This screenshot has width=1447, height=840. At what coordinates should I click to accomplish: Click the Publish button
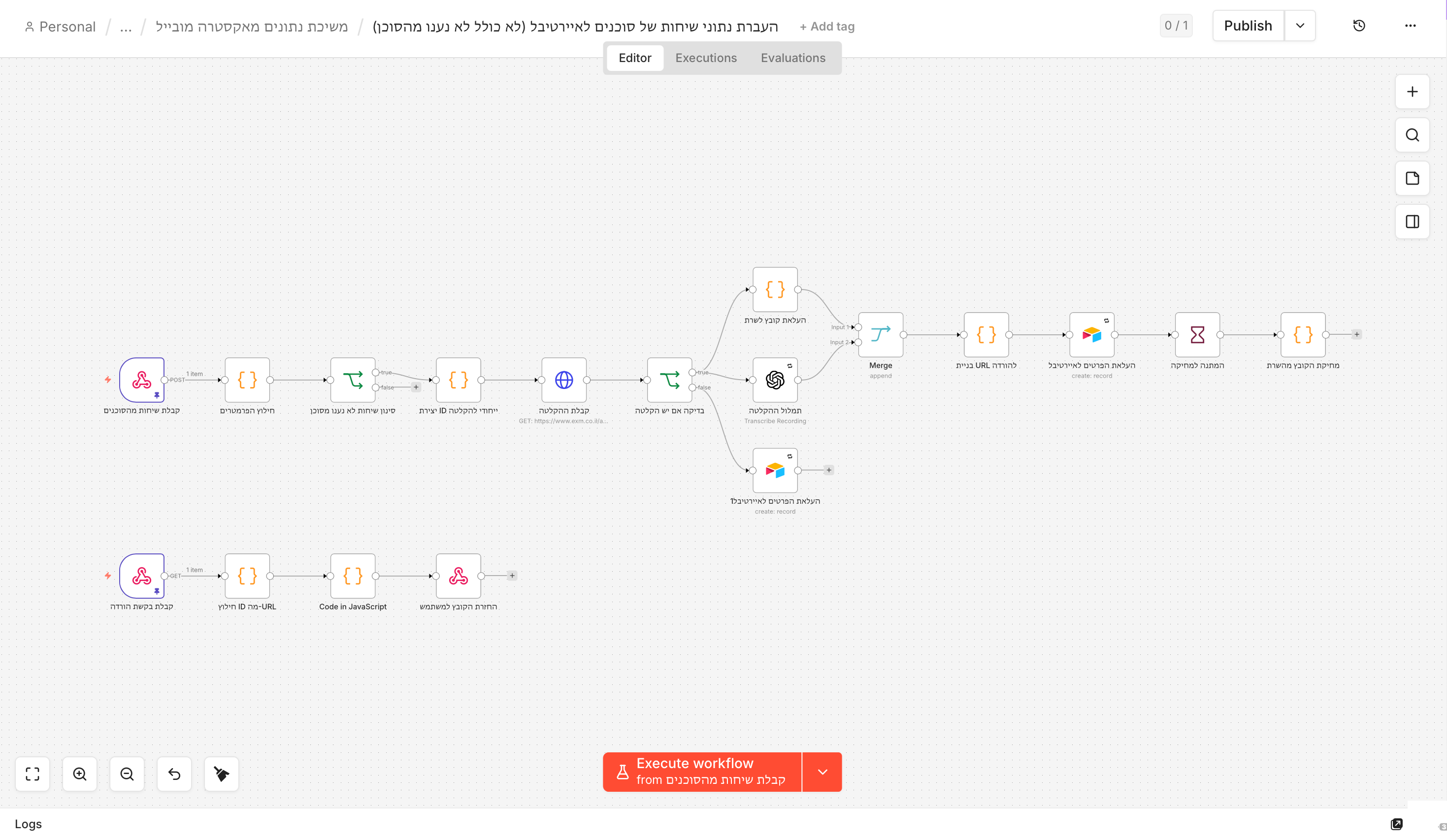(x=1247, y=26)
